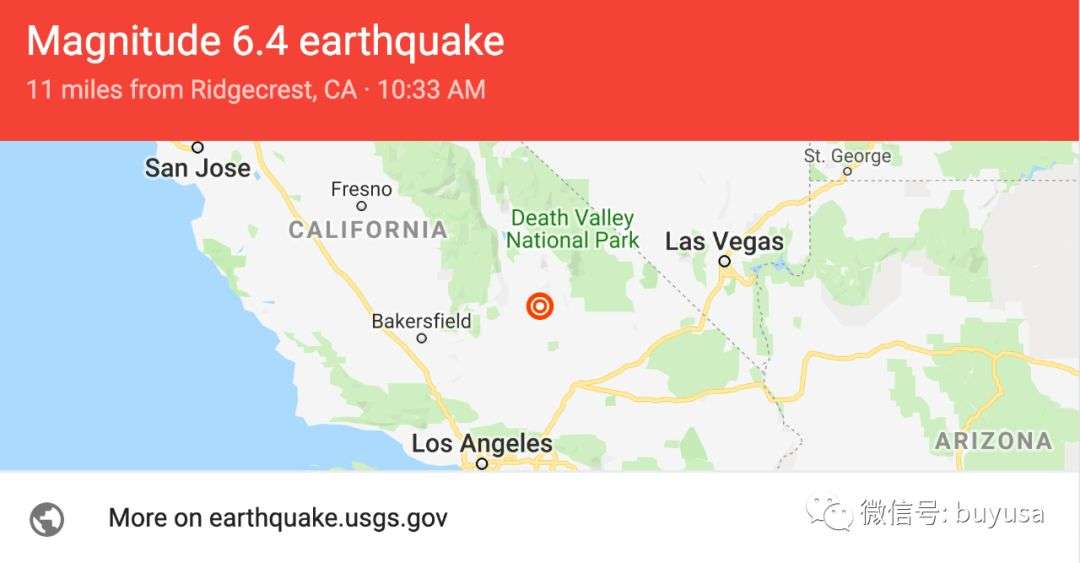This screenshot has width=1080, height=563.
Task: Select the Las Vegas text label
Action: (x=725, y=241)
